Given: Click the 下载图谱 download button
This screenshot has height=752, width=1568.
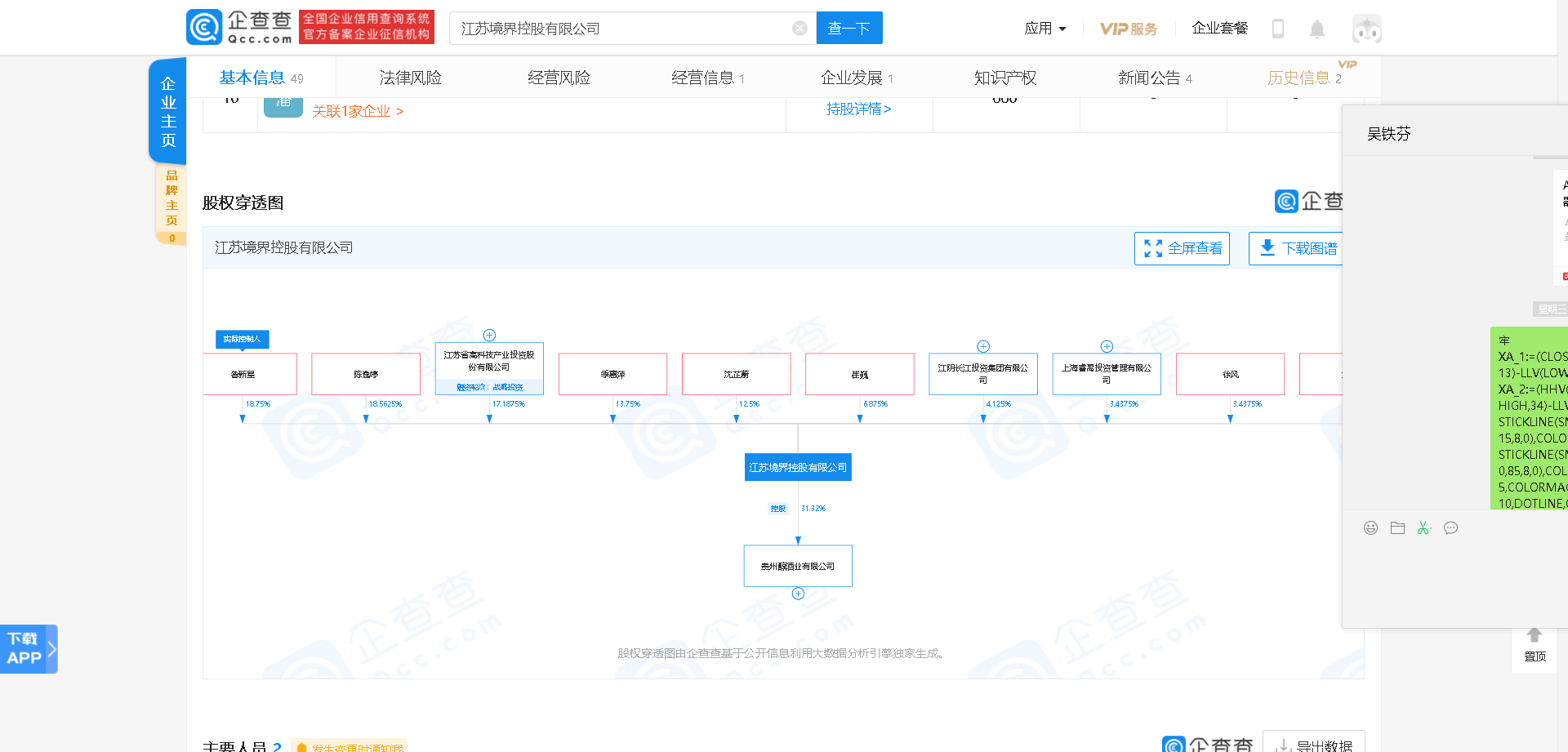Looking at the screenshot, I should click(x=1297, y=248).
